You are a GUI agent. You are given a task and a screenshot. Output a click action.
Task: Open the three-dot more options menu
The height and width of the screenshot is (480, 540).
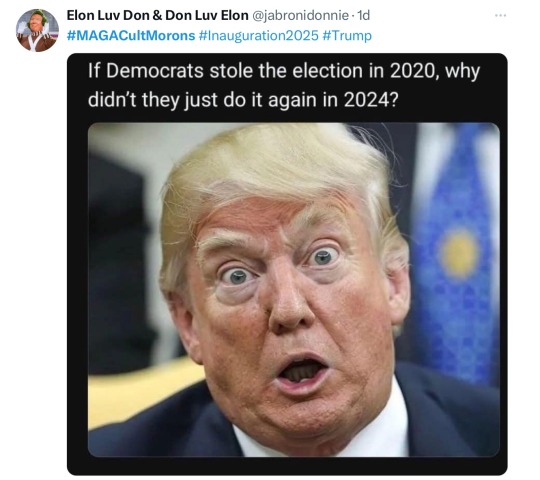click(500, 15)
